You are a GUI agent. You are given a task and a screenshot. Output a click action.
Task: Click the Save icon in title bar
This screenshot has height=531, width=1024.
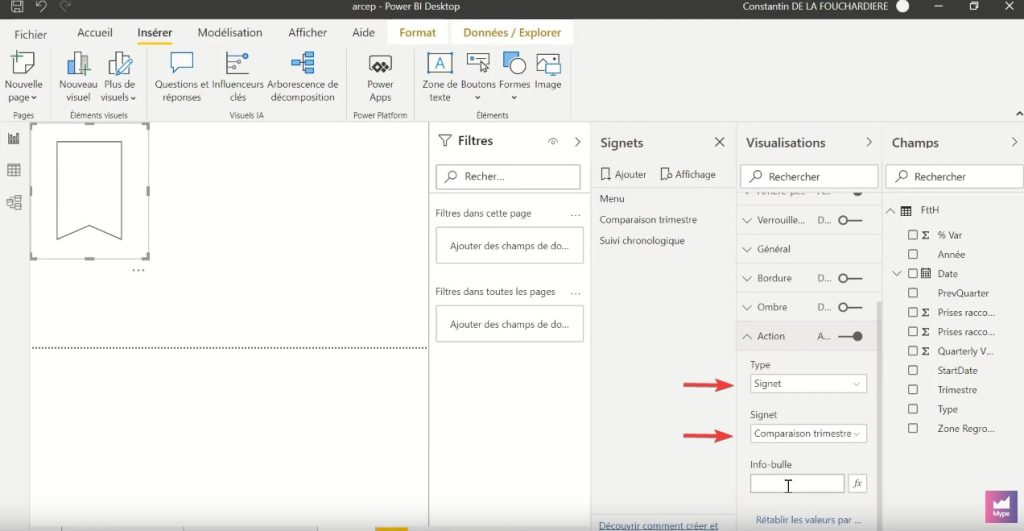coord(17,7)
